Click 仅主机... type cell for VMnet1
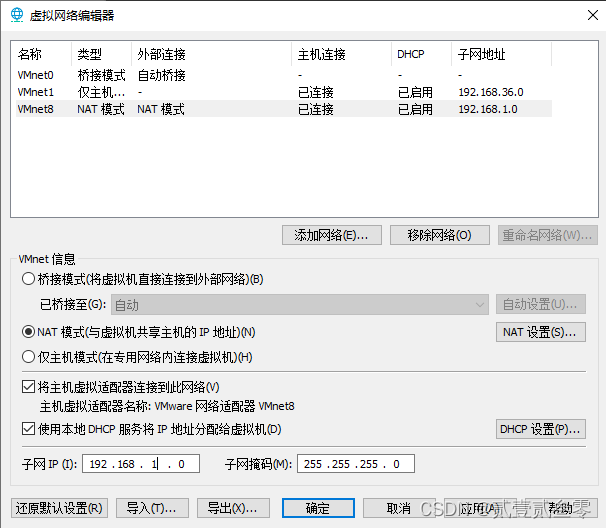 tap(101, 92)
